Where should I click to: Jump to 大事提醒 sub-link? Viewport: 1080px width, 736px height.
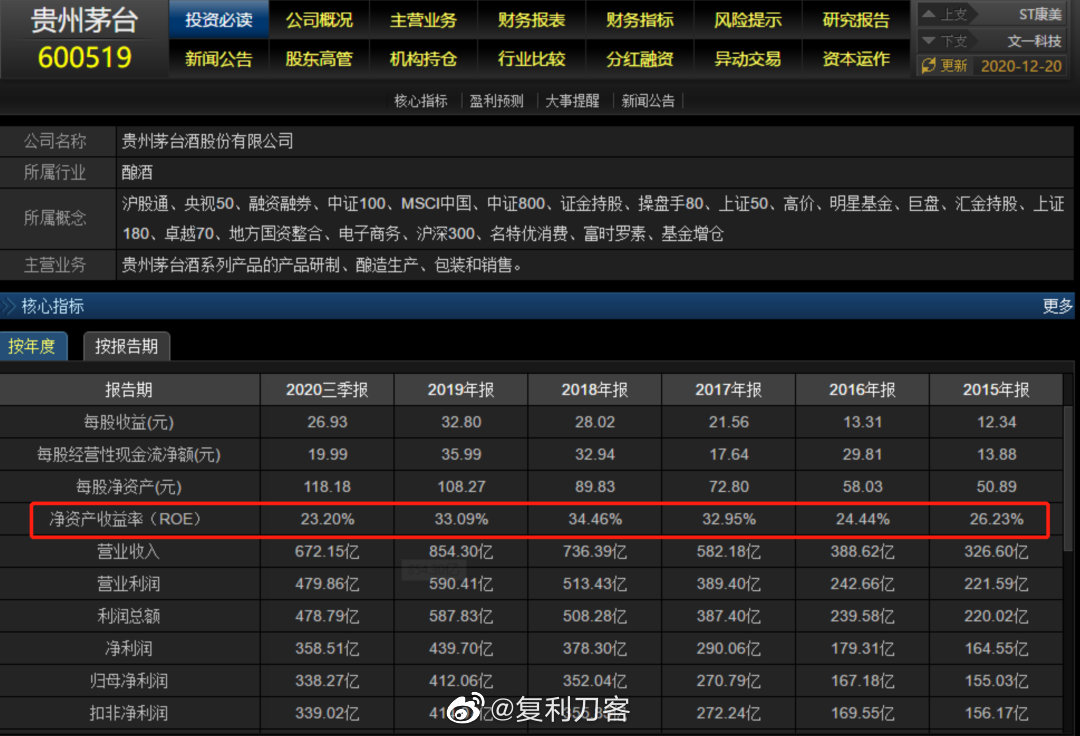point(572,101)
